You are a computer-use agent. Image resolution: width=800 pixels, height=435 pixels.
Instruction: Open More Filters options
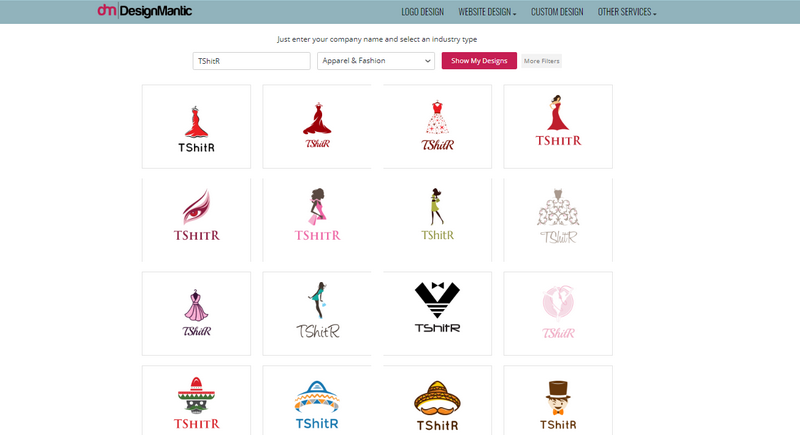(542, 61)
